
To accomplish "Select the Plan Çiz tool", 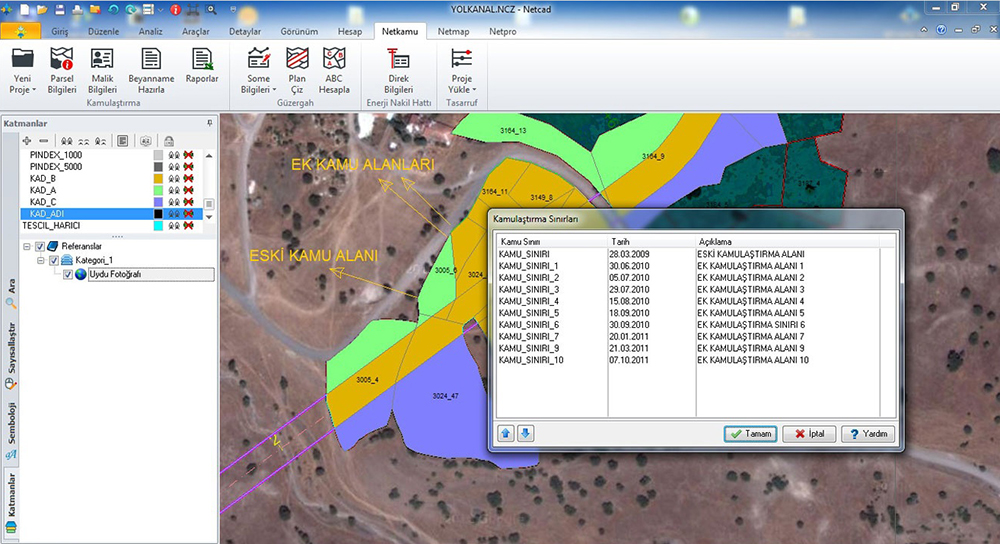I will [297, 66].
